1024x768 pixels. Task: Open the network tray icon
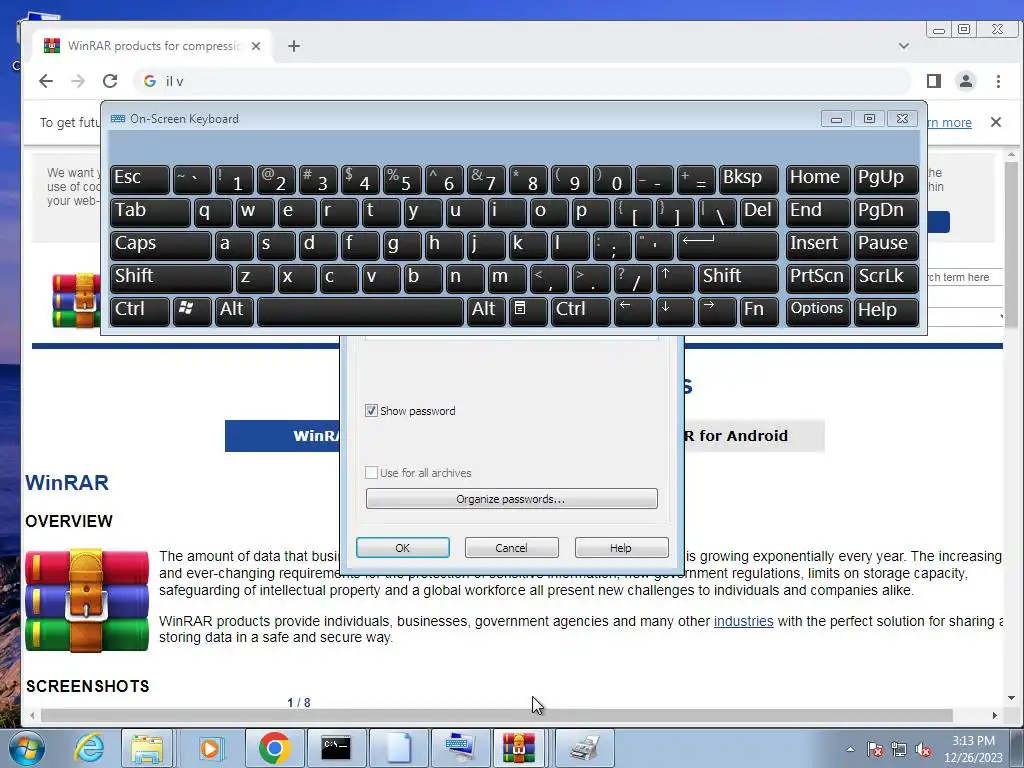tap(899, 750)
